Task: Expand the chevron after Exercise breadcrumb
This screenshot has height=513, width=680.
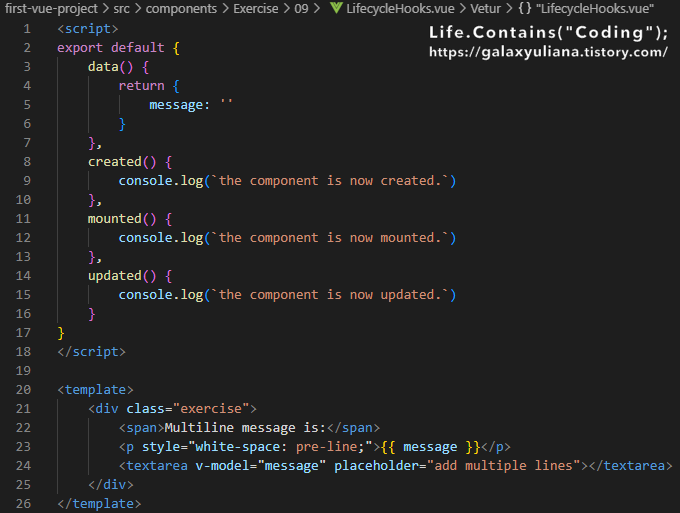Action: (287, 9)
